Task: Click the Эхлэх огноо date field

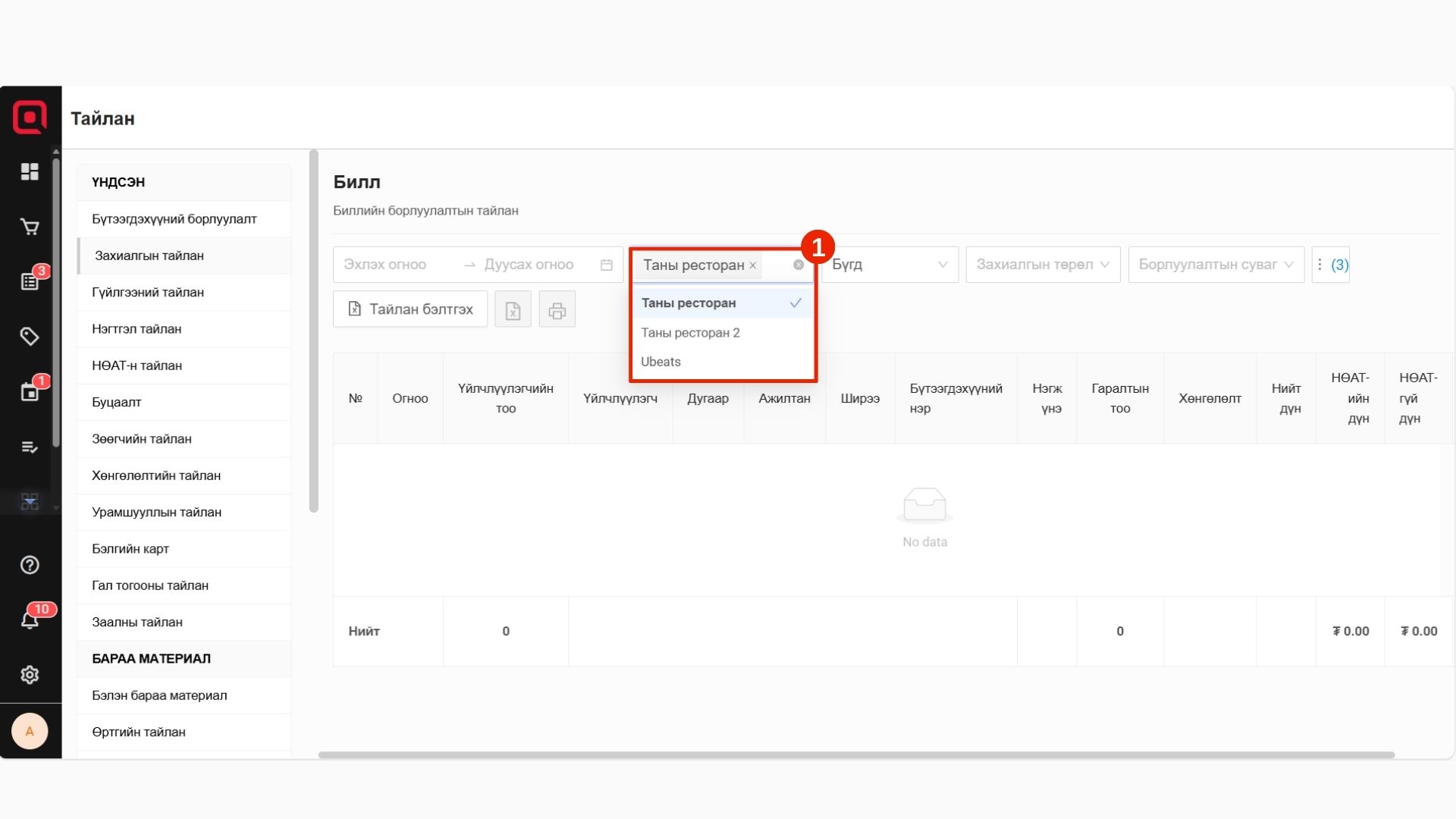Action: (385, 265)
